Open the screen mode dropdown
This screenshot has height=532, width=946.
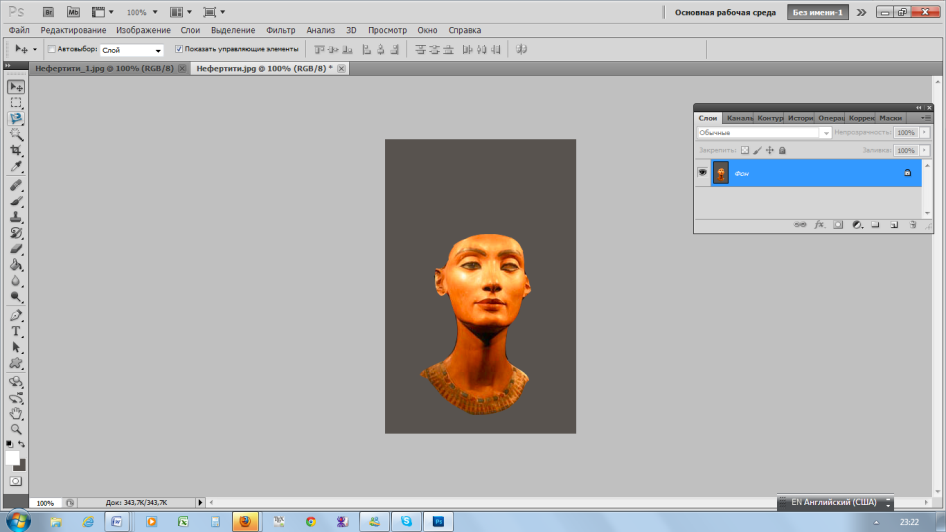(x=214, y=12)
